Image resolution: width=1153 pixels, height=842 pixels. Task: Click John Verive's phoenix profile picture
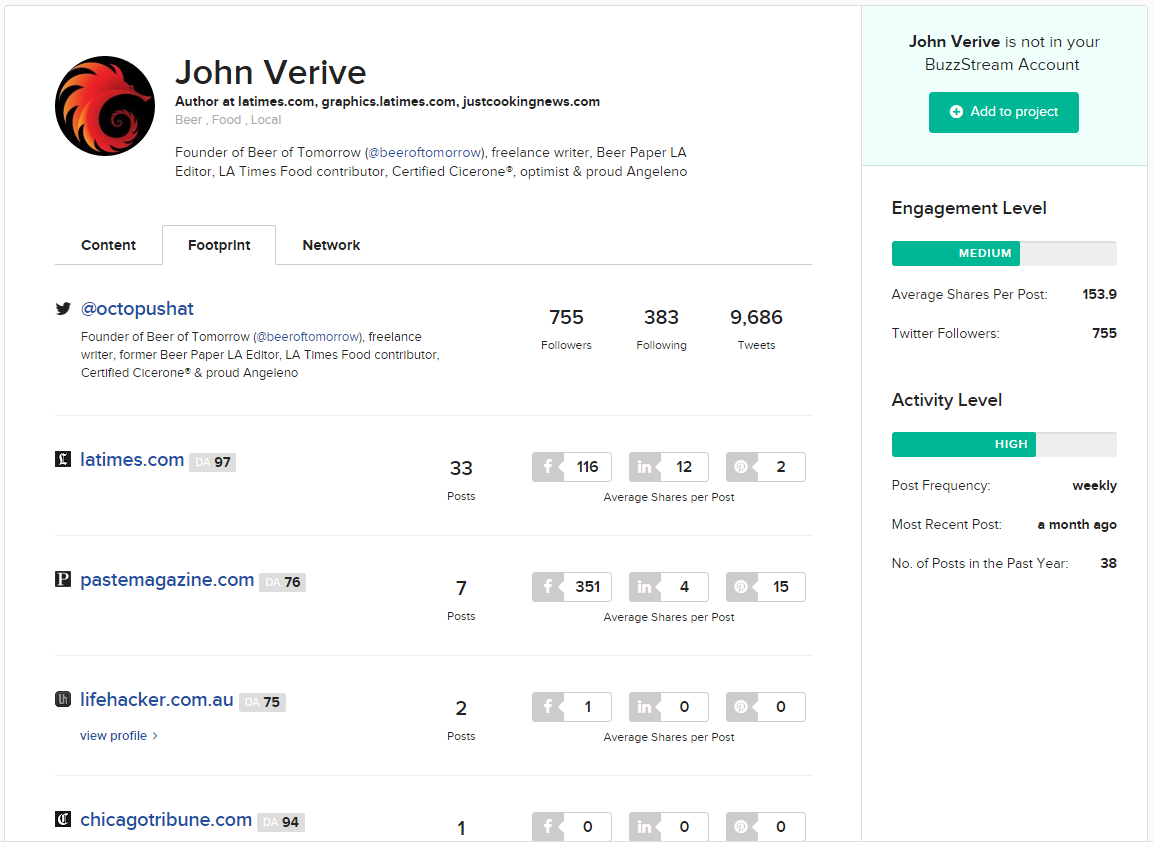[104, 104]
